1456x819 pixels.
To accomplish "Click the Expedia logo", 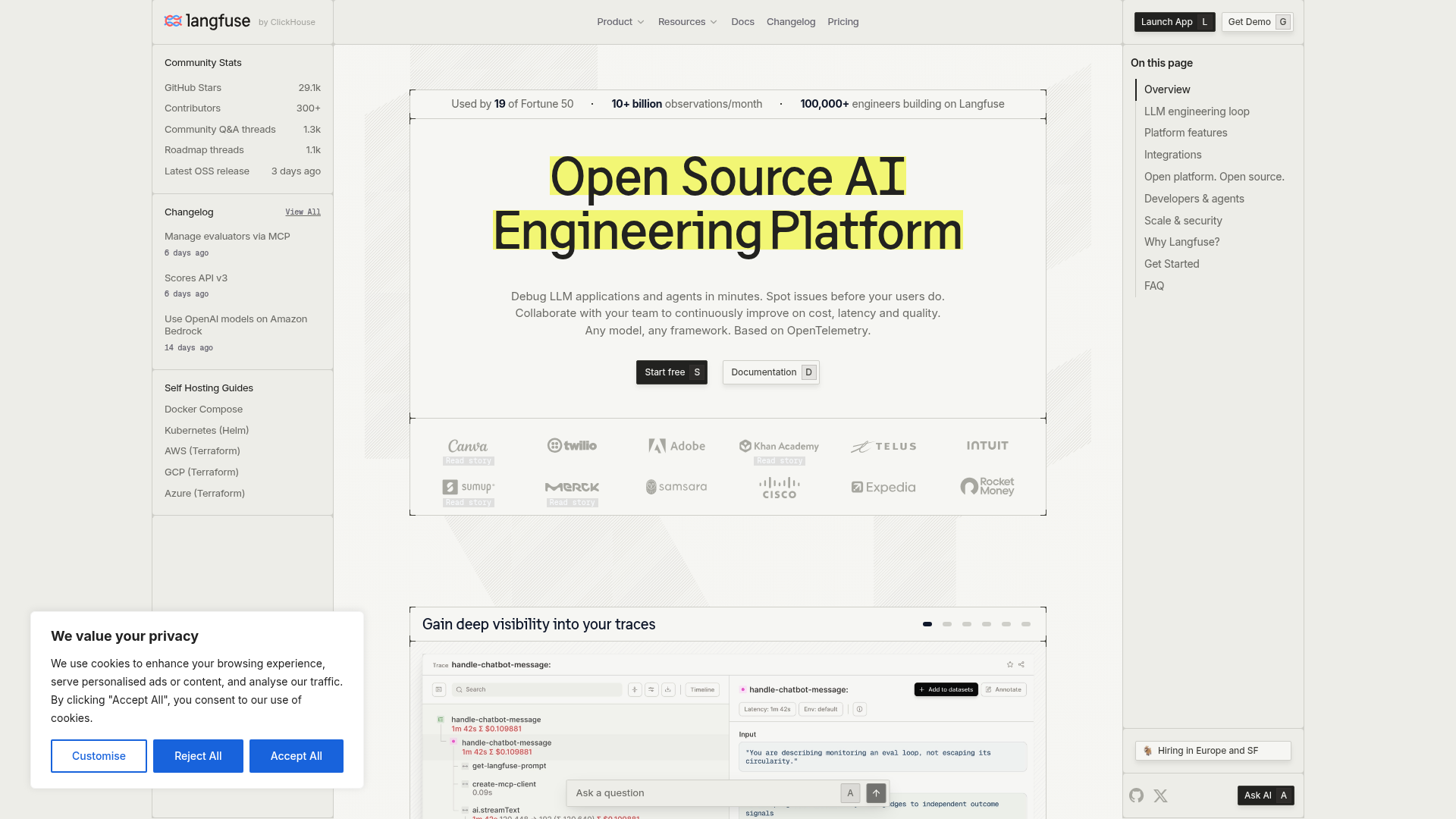I will pos(883,487).
